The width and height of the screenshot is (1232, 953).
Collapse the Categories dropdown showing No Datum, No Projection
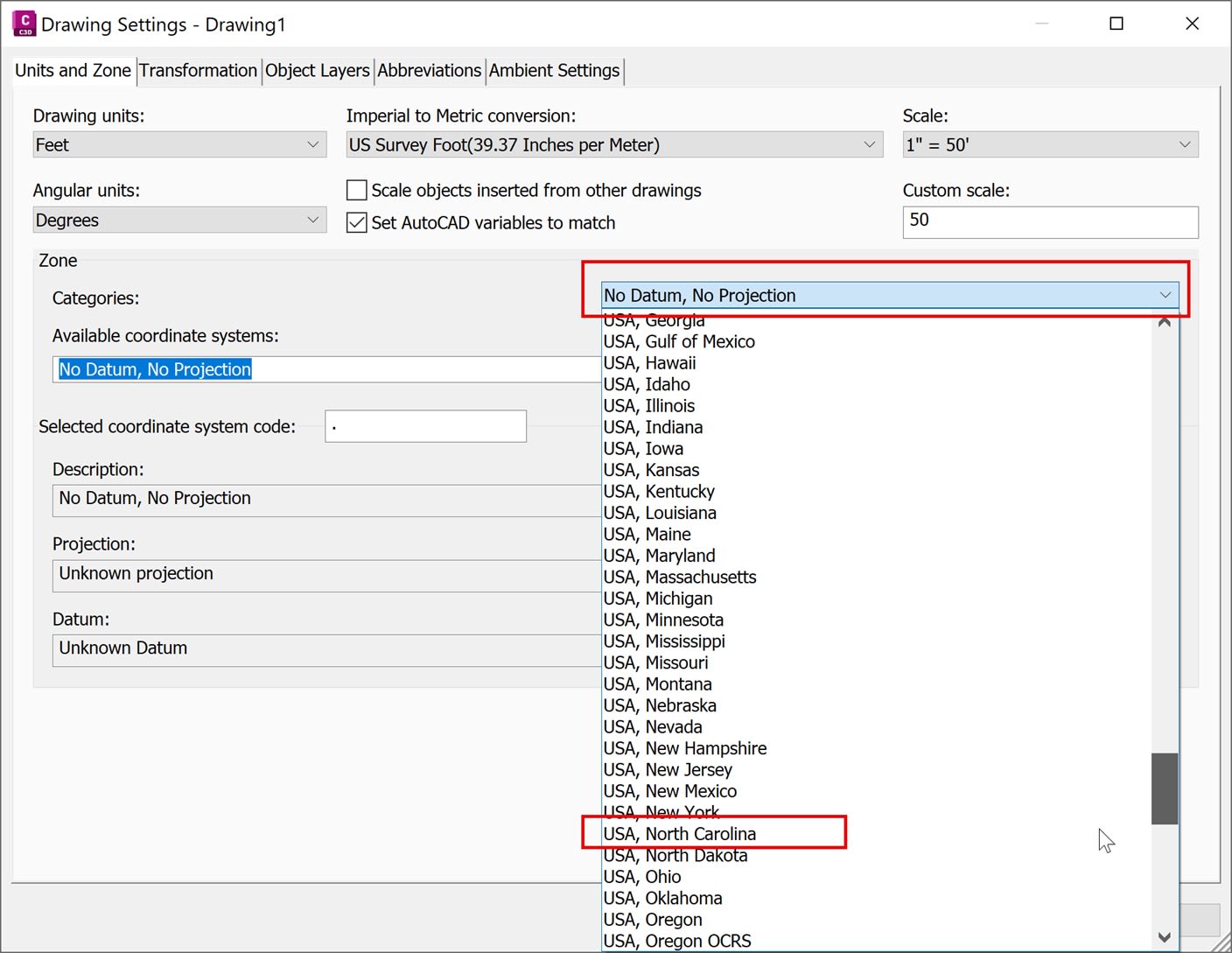tap(890, 296)
